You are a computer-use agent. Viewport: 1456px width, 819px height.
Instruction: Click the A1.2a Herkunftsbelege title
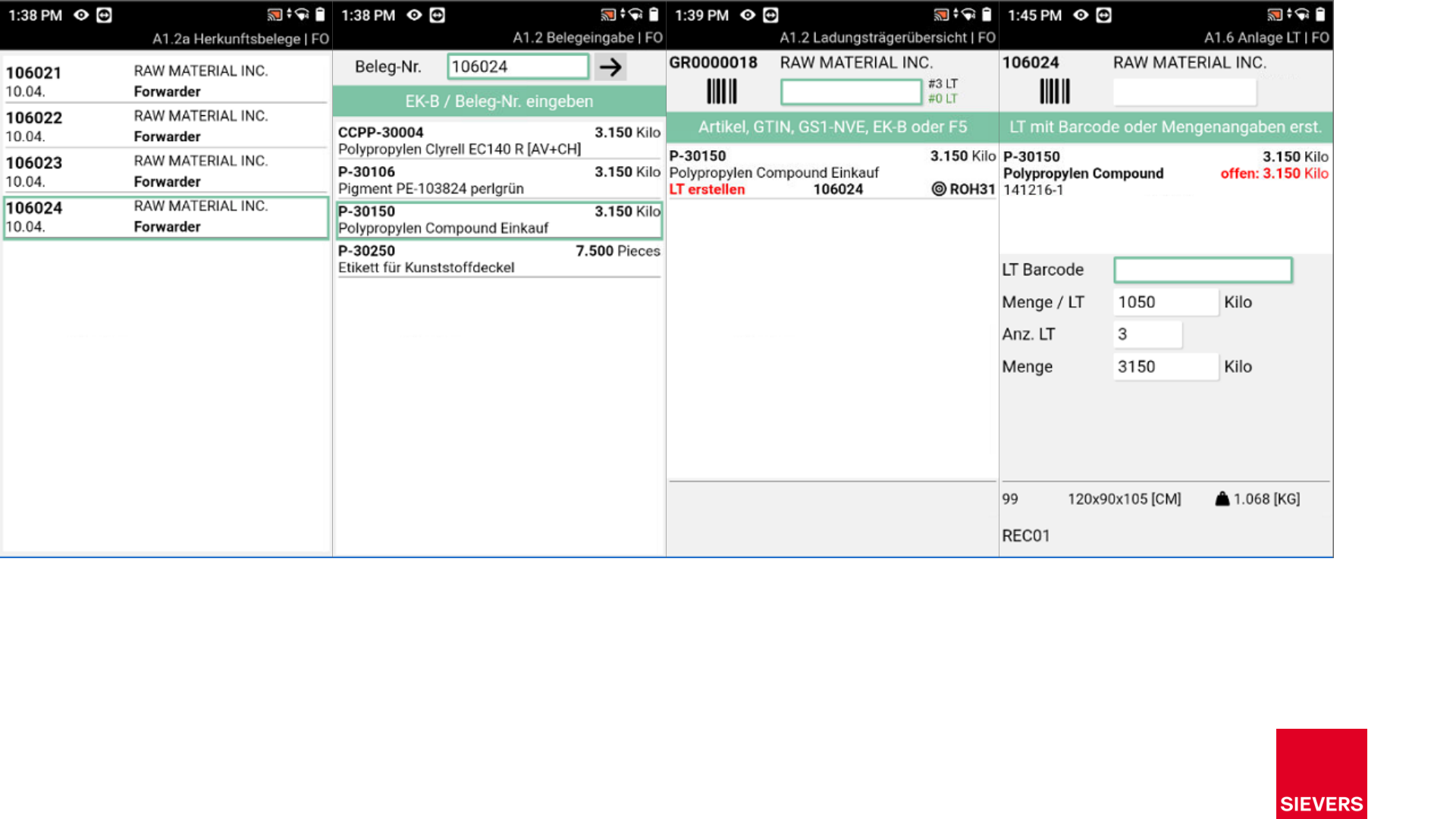coord(241,39)
